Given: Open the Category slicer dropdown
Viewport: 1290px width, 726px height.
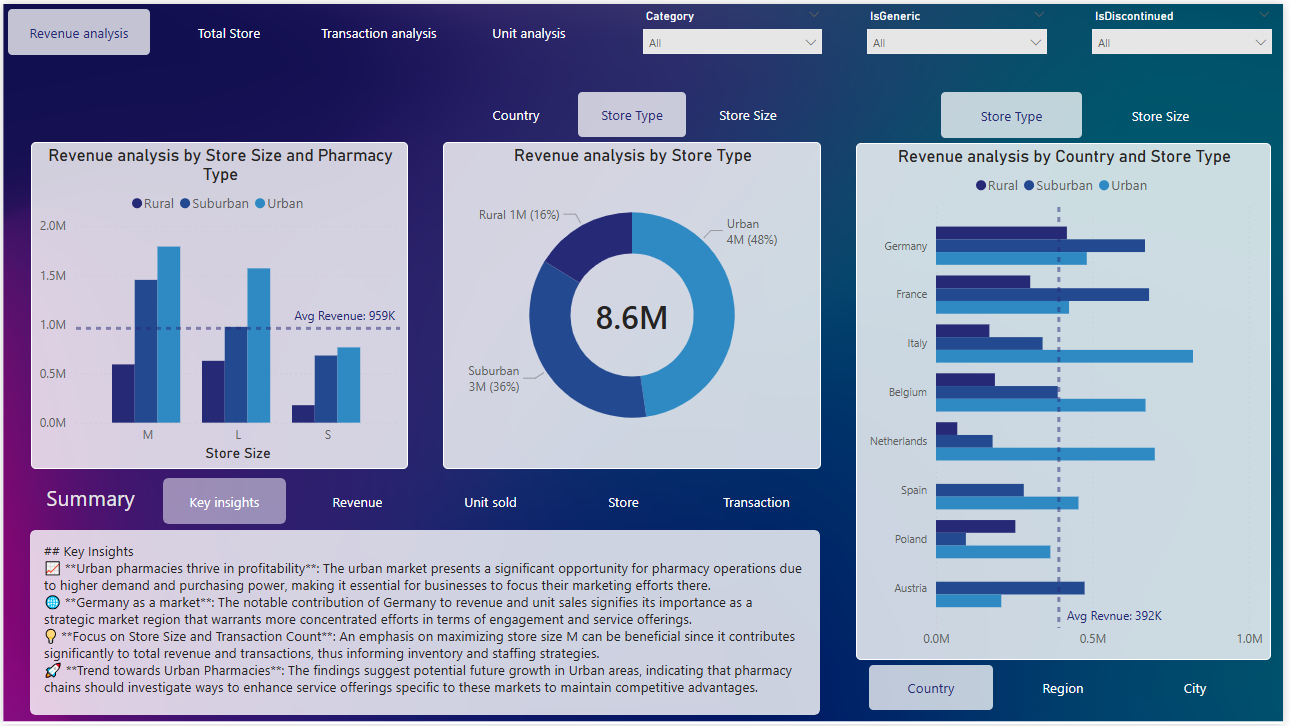Looking at the screenshot, I should click(732, 43).
